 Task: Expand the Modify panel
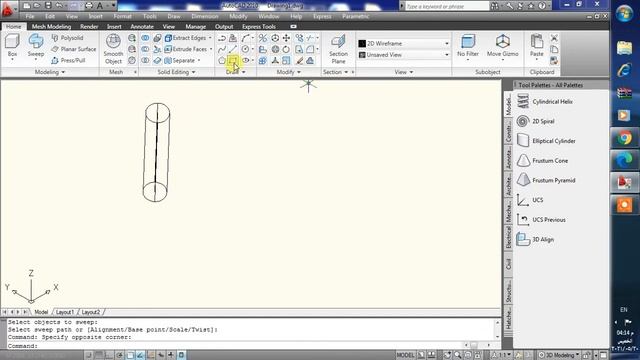(289, 72)
